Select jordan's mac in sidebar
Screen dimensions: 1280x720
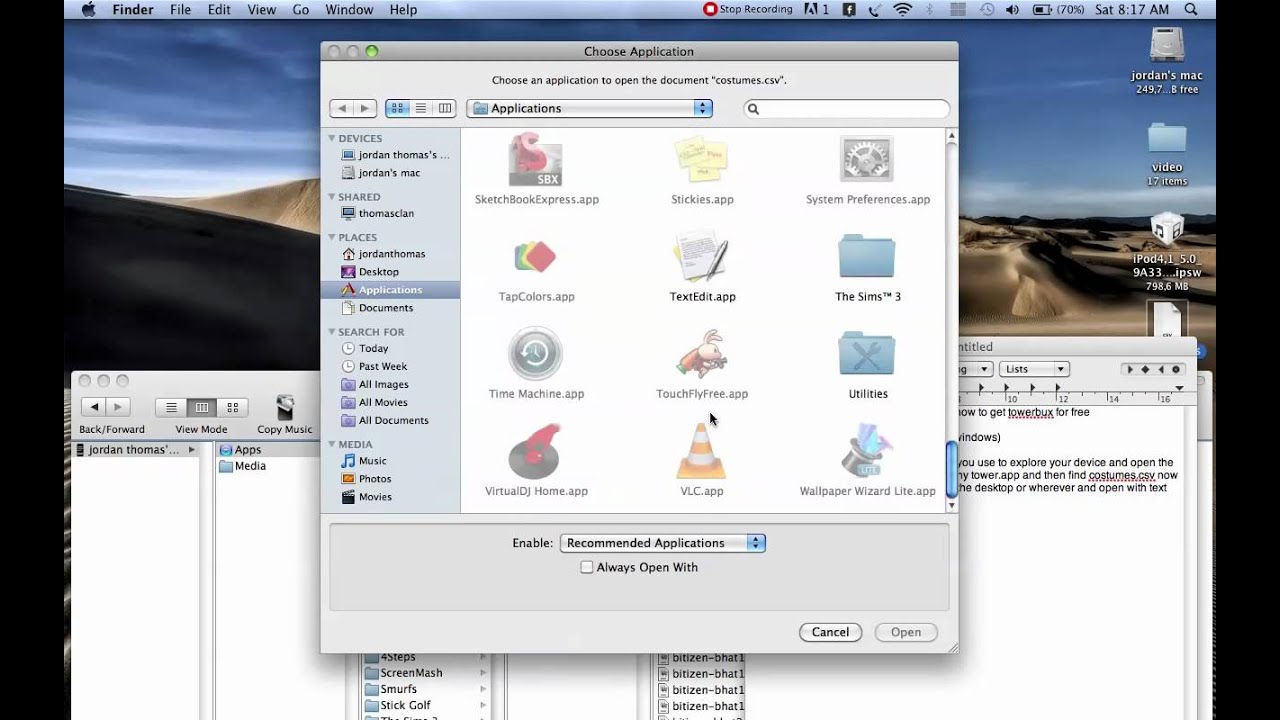[390, 173]
